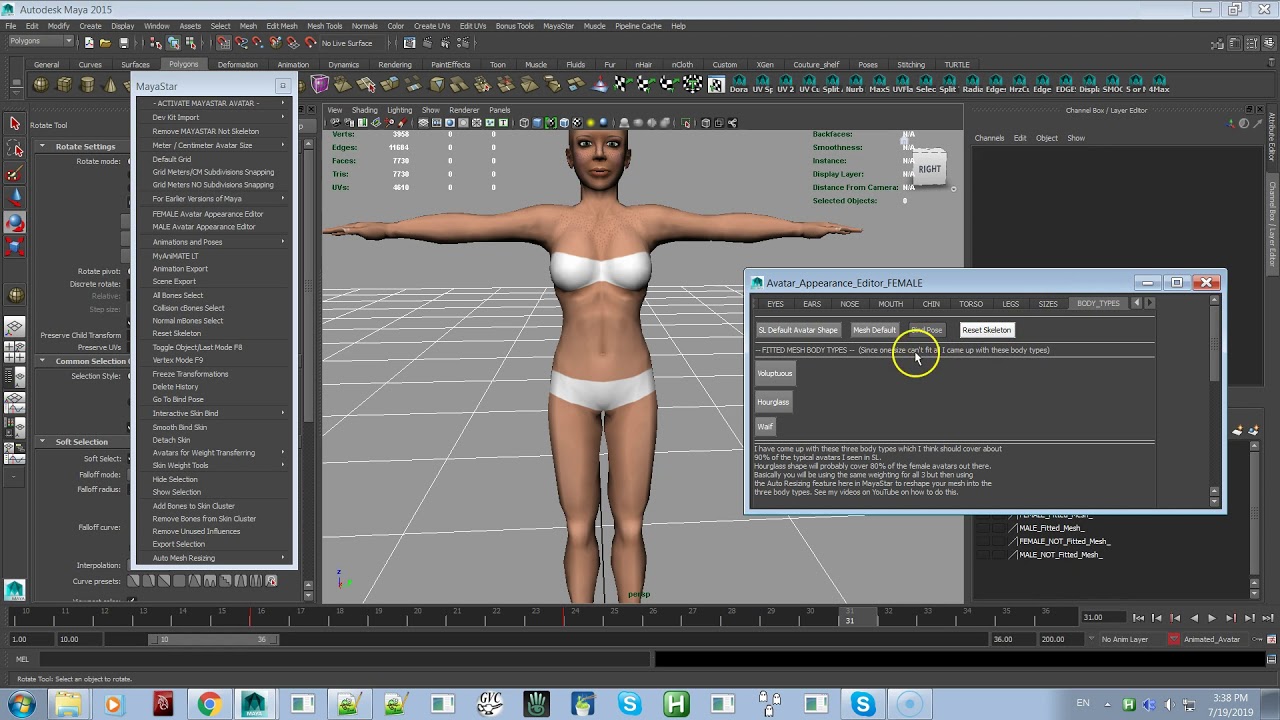Open the SIZES tab in Avatar editor
This screenshot has width=1280, height=720.
[1048, 304]
